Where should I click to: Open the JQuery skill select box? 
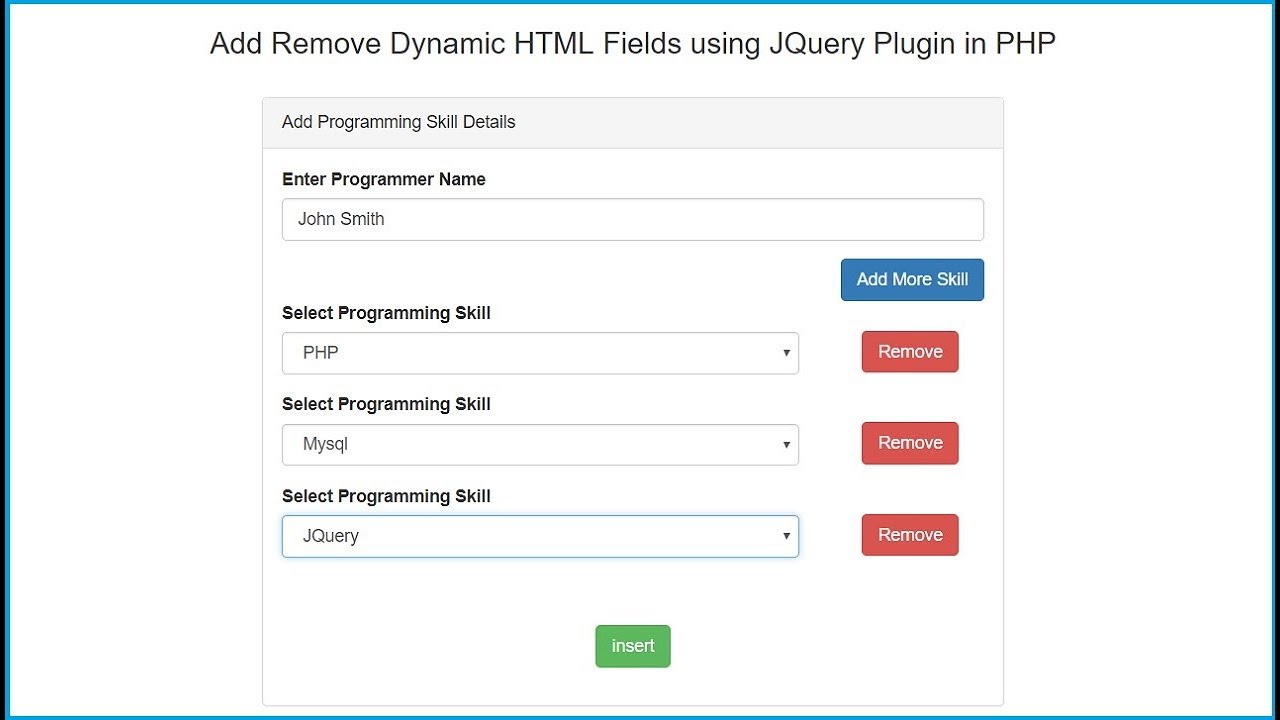point(540,536)
